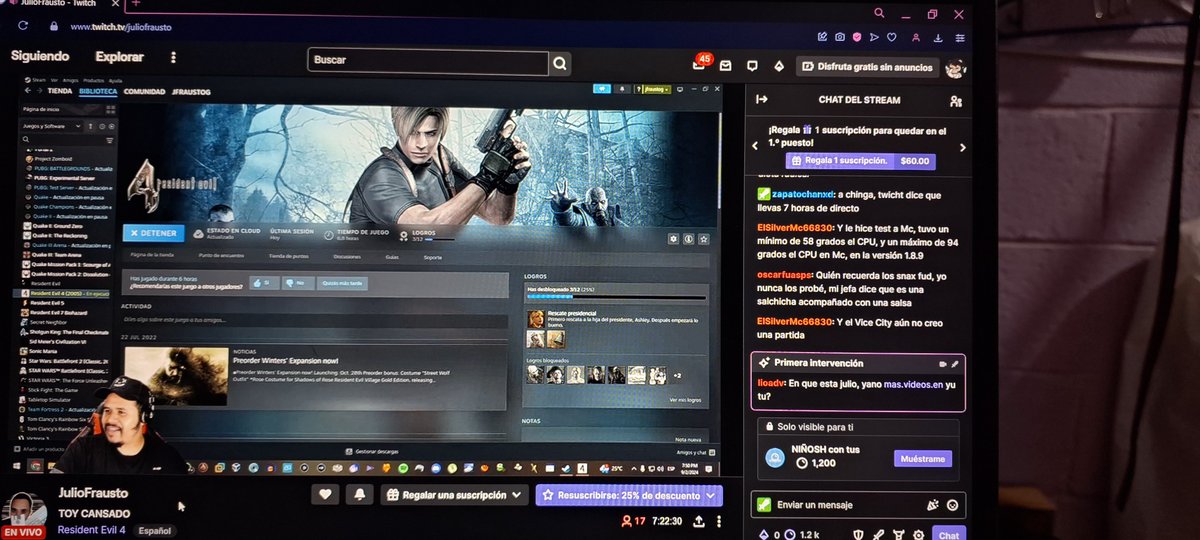Click Disfruta gratis sin anuncios button
Screen dimensions: 1200x540
coord(866,67)
